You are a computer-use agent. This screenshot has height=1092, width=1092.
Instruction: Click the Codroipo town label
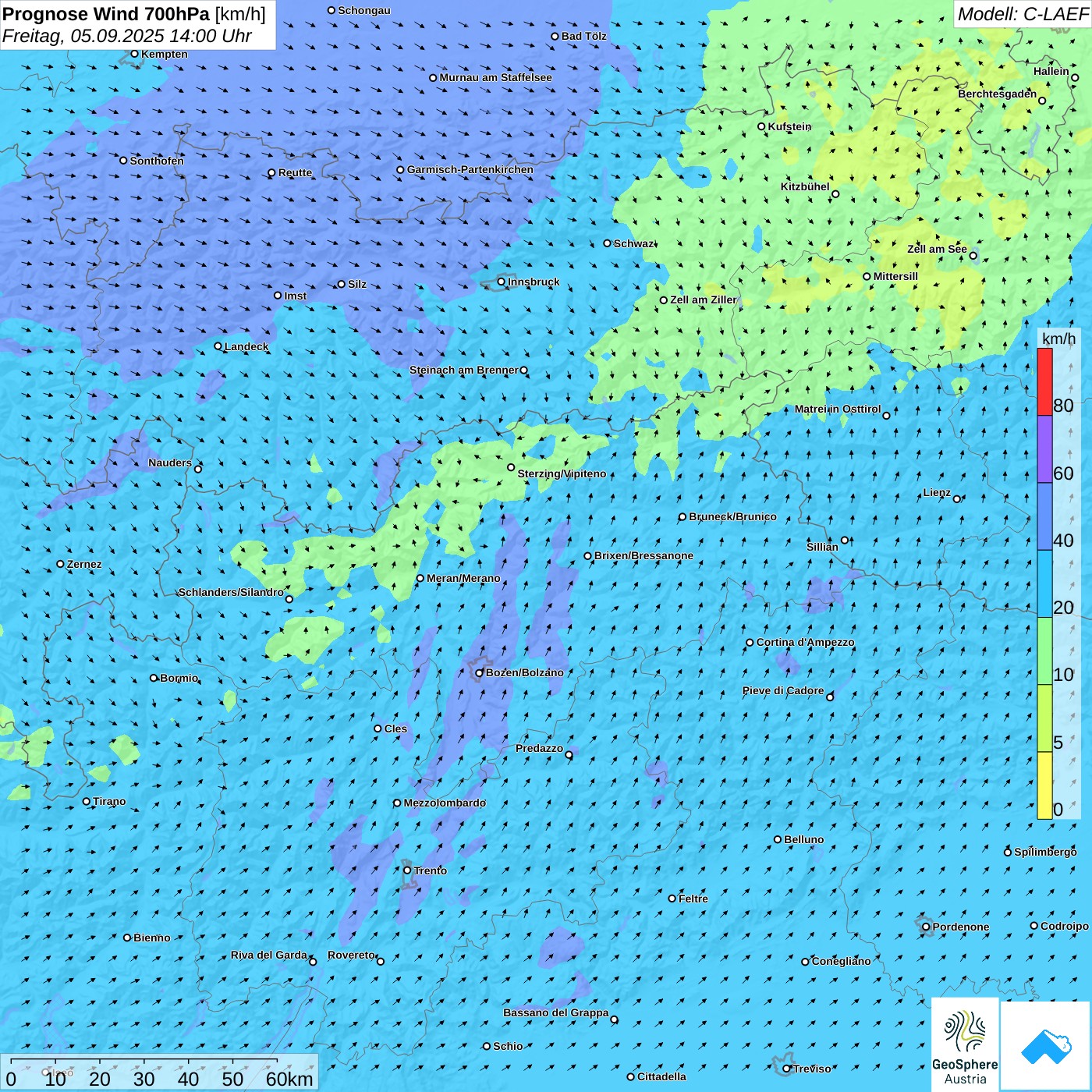1065,926
